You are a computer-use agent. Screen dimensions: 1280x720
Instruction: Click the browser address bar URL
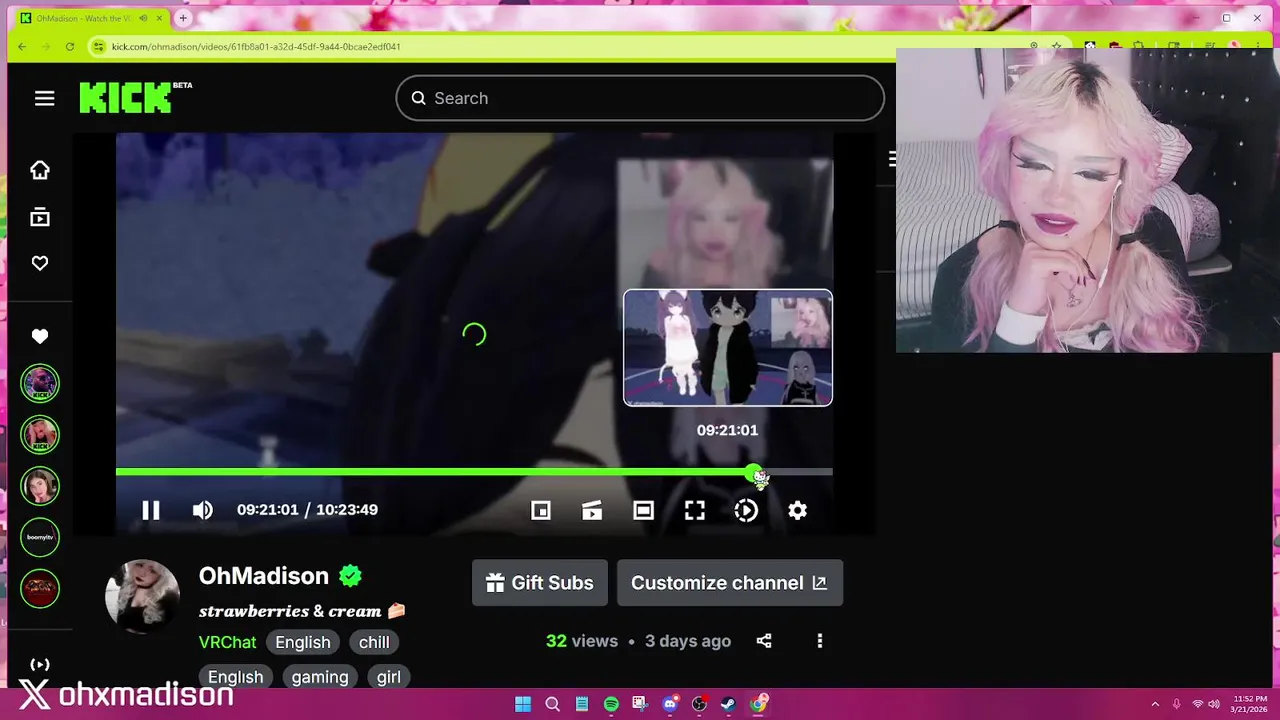click(256, 46)
